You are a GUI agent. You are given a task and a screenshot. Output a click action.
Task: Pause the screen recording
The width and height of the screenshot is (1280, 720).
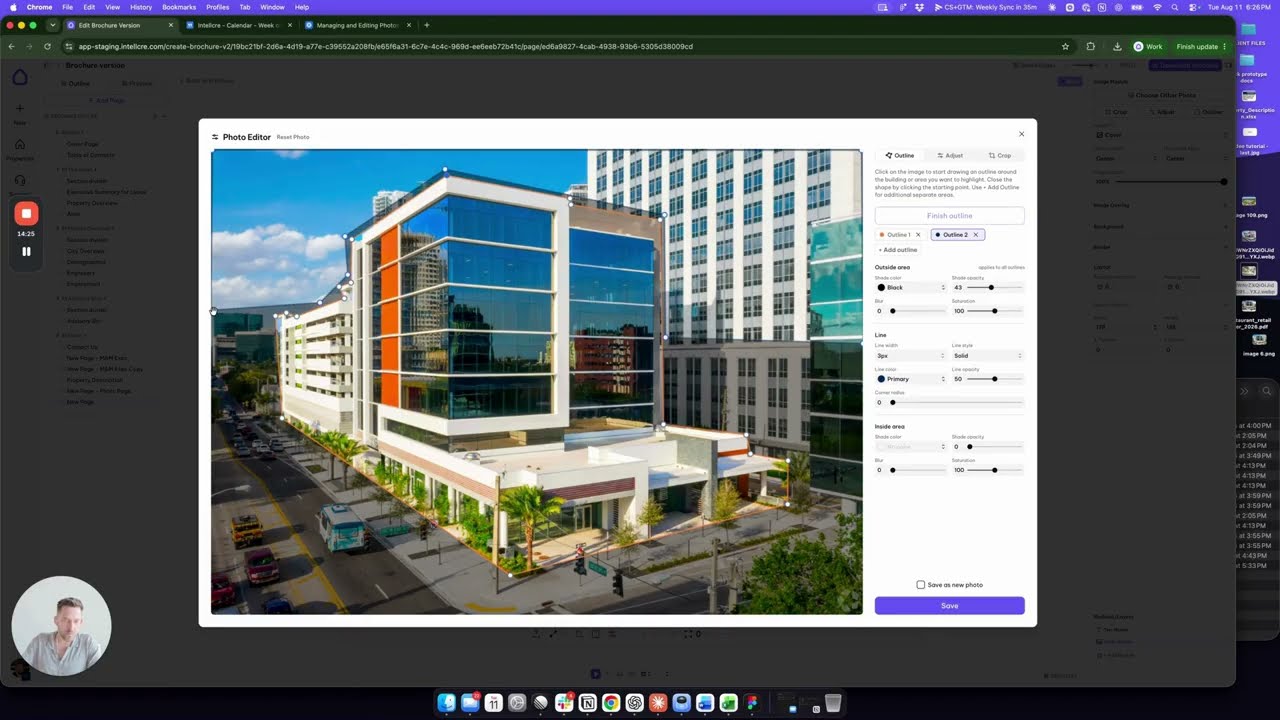[x=26, y=251]
